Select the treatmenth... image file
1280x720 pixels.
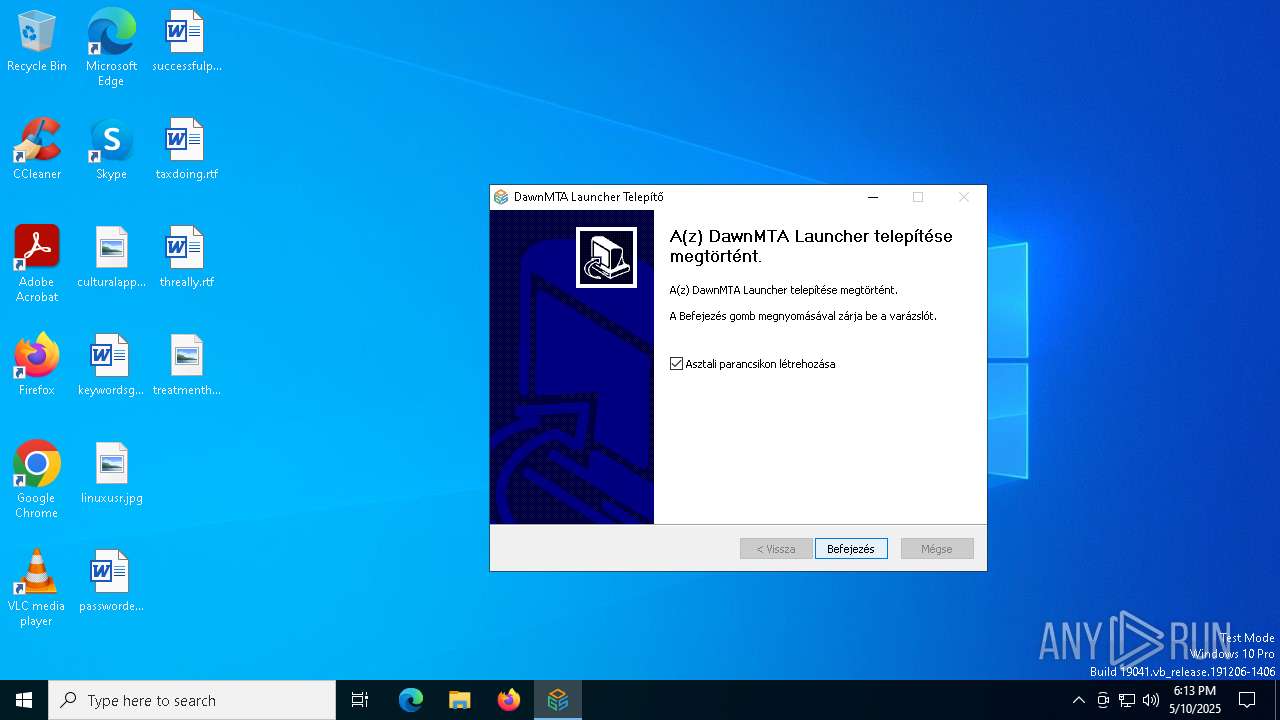tap(186, 366)
